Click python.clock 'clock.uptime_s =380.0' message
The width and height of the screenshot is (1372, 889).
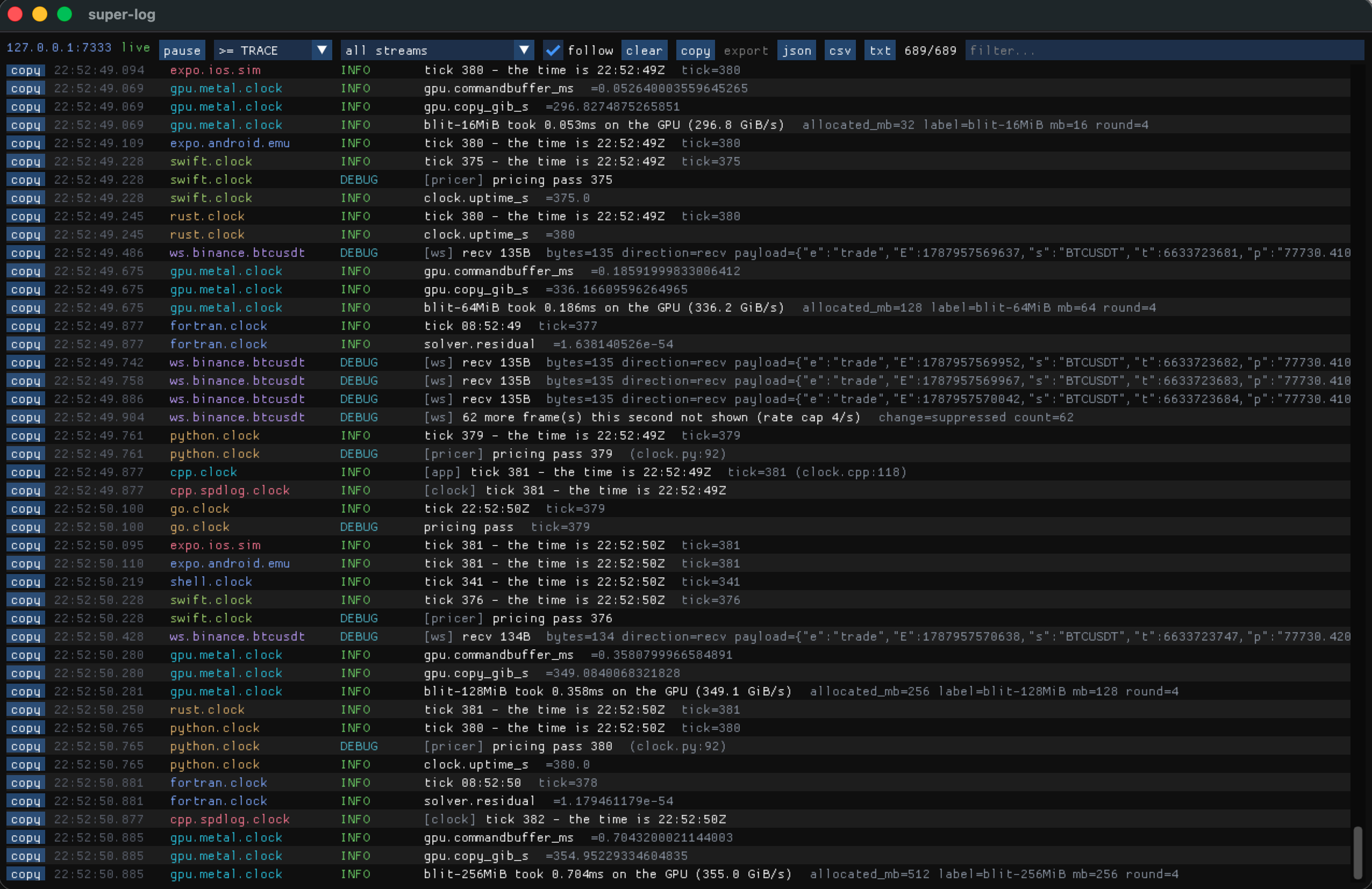pos(507,764)
